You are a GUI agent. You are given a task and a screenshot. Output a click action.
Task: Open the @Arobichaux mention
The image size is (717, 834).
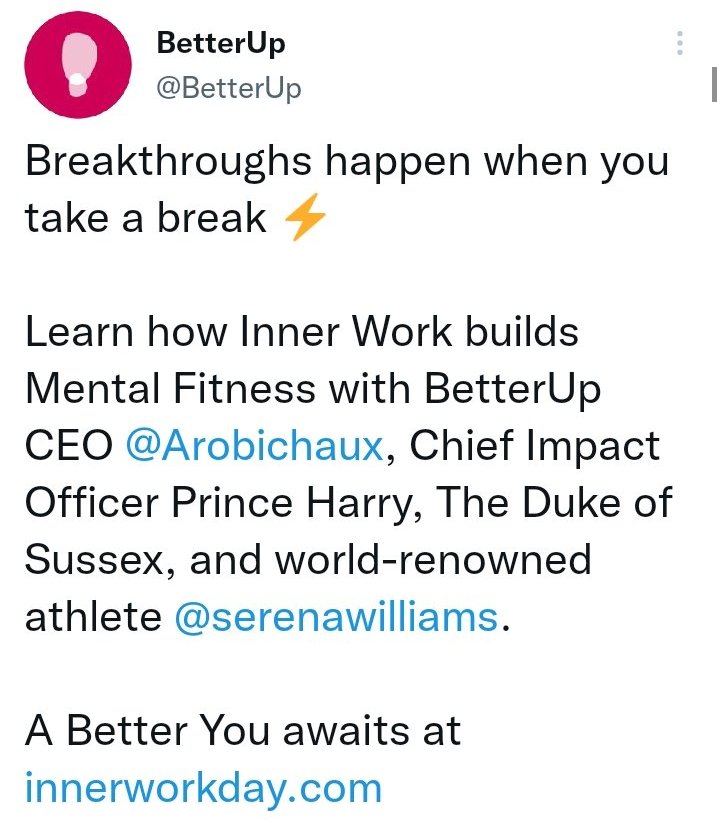click(254, 446)
